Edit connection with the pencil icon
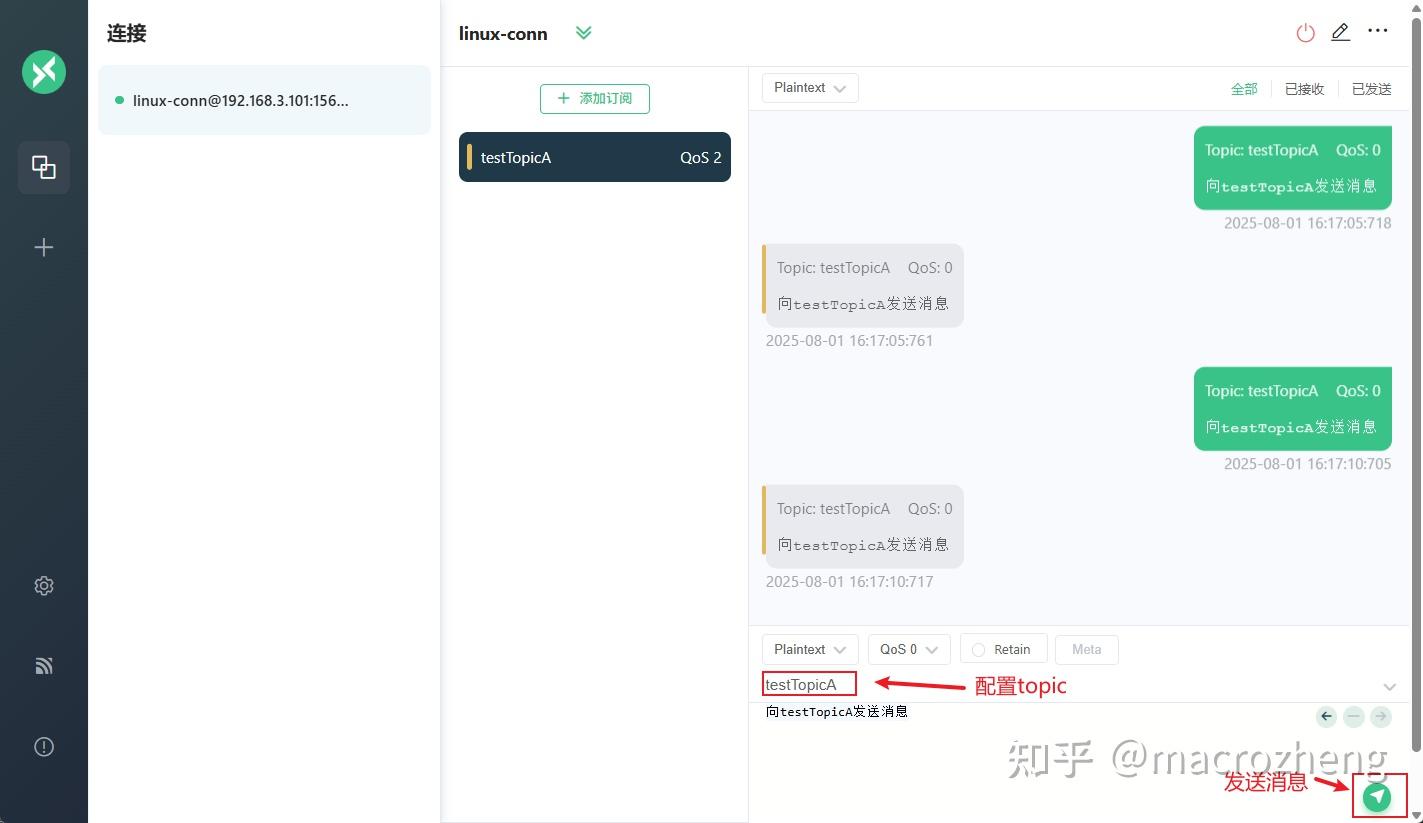1423x823 pixels. click(1341, 32)
